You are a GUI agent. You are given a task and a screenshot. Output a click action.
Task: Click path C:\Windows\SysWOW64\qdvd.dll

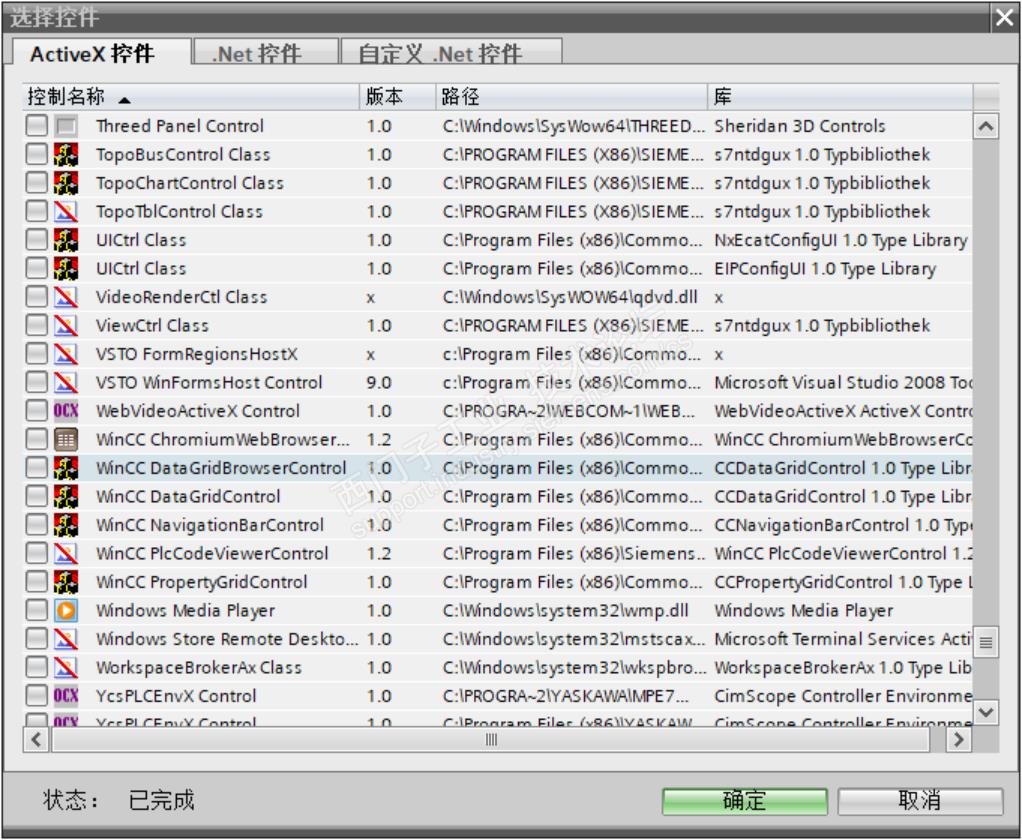coord(570,297)
